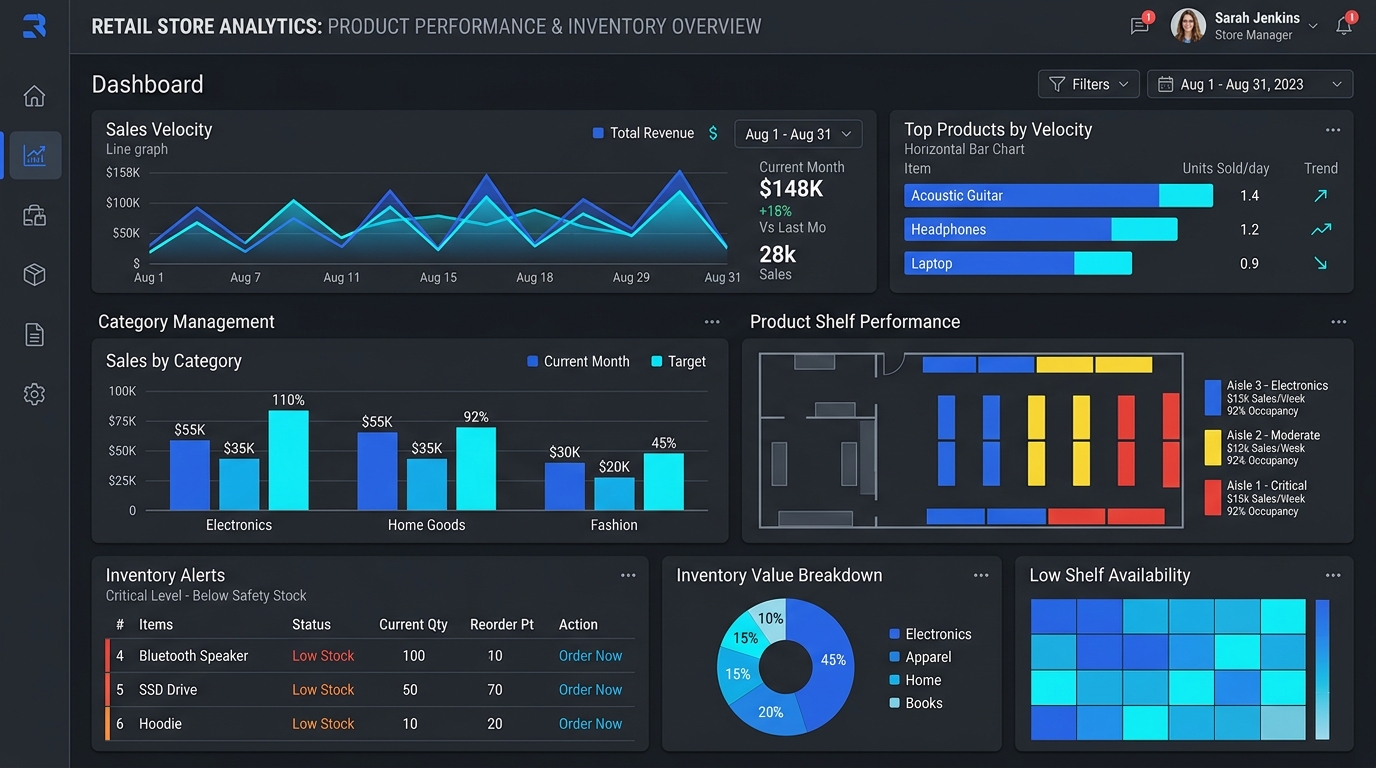
Task: Open the document reports sidebar icon
Action: [34, 335]
